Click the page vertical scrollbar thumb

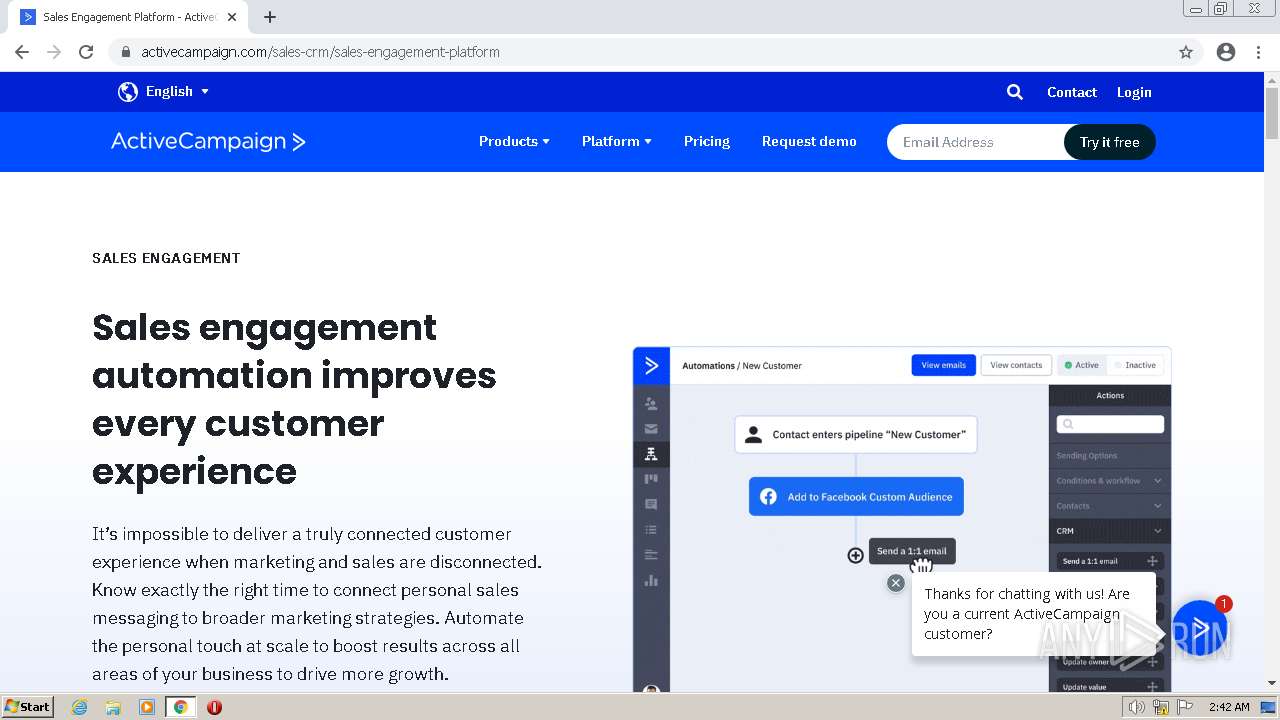point(1271,113)
